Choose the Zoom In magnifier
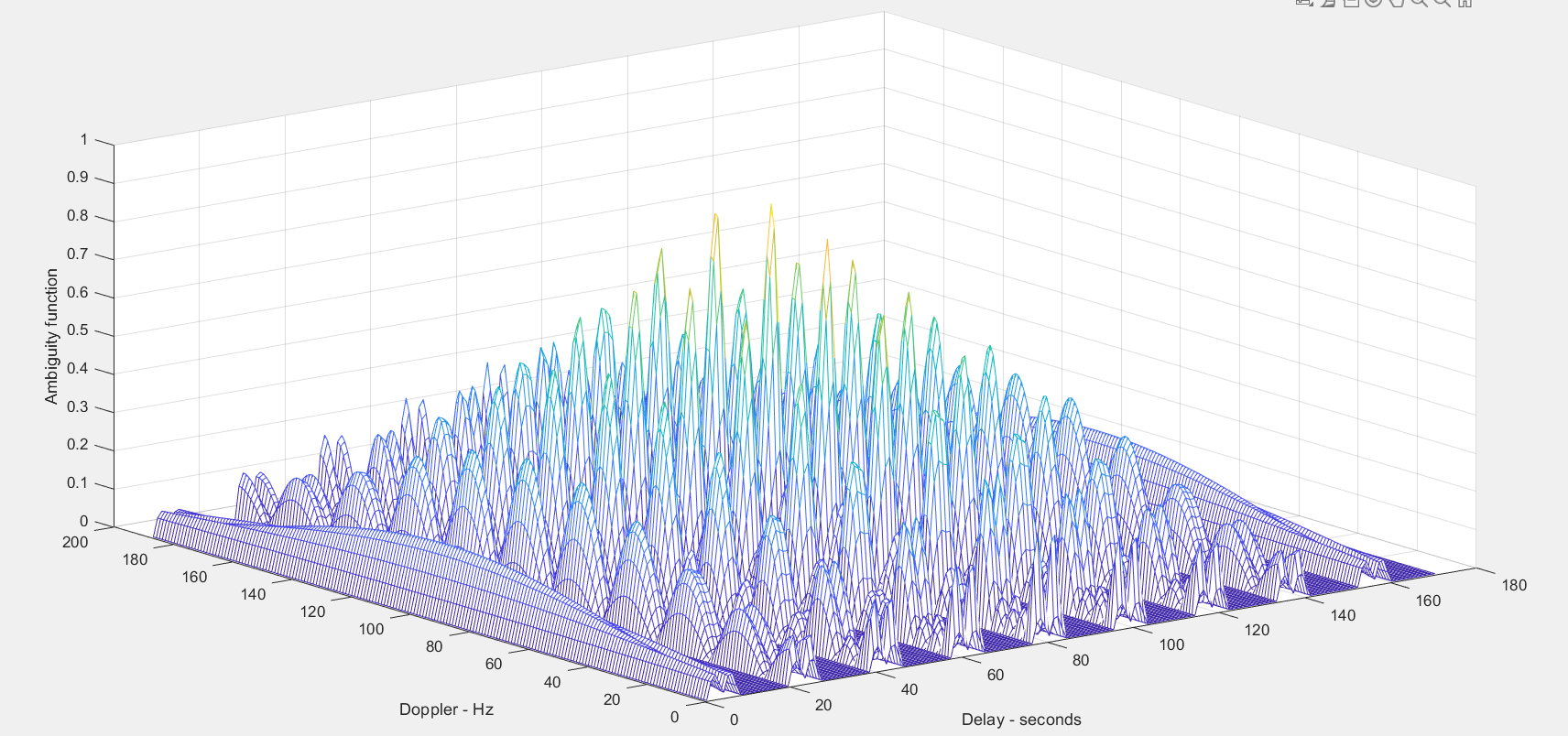1568x736 pixels. pos(1419,3)
